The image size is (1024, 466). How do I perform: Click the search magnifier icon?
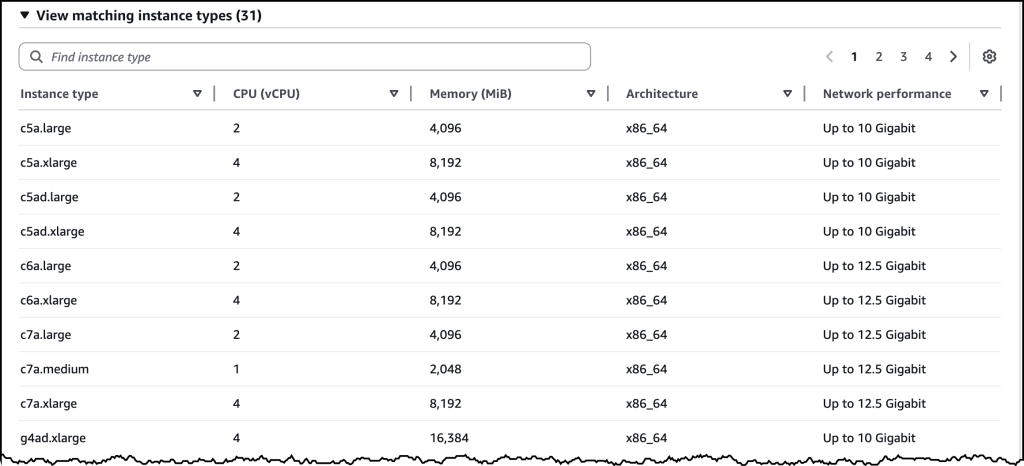37,57
